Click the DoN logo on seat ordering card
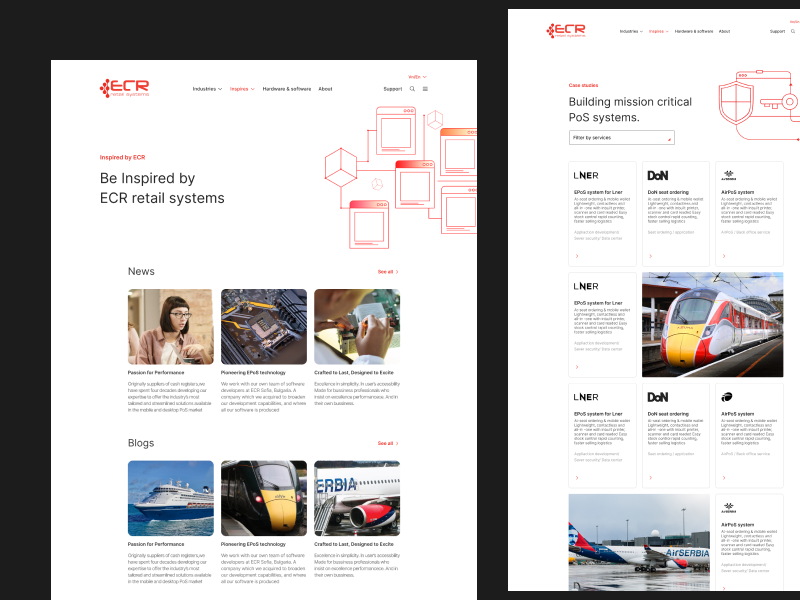800x600 pixels. click(x=659, y=174)
